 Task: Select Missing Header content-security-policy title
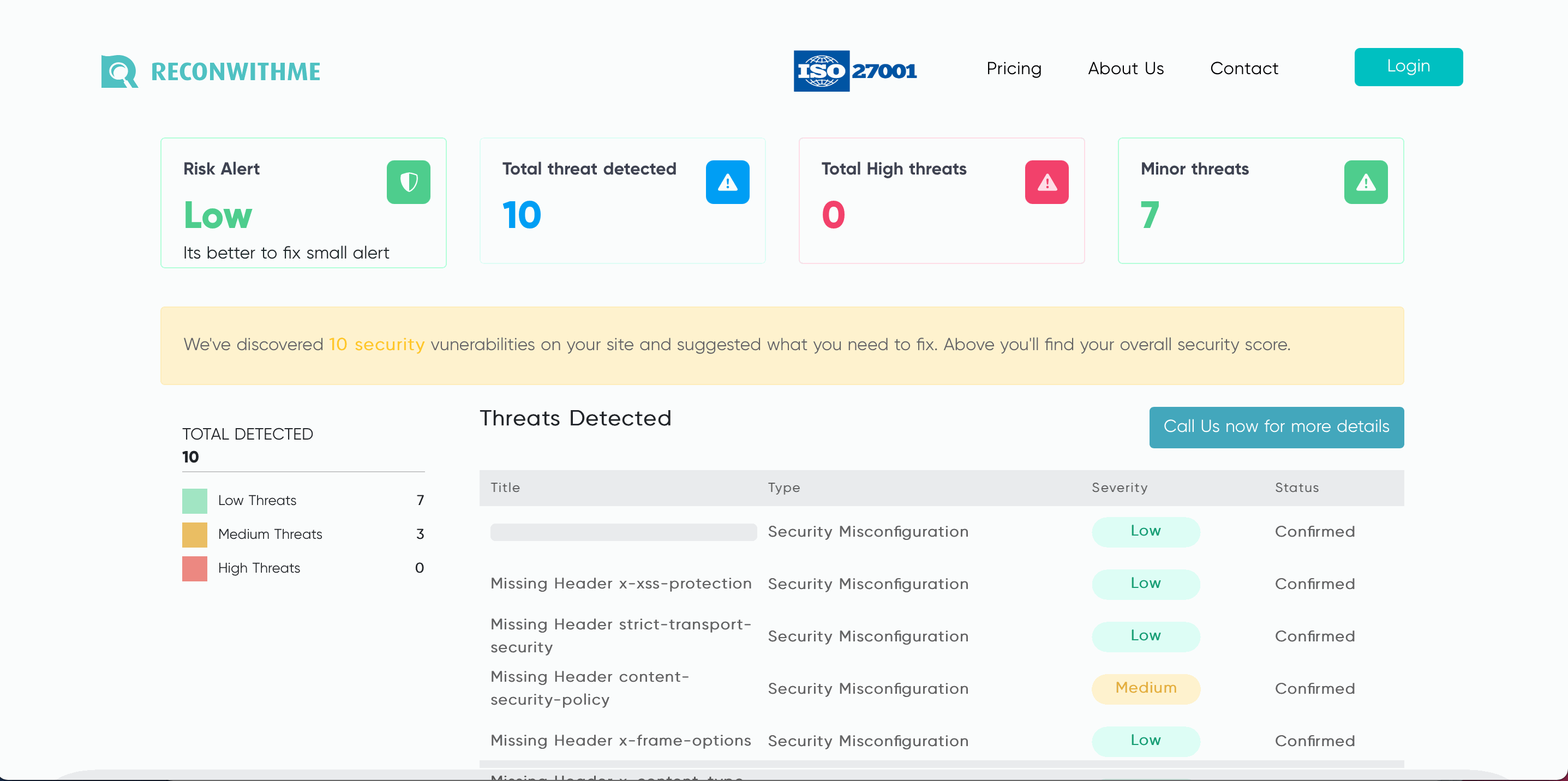pyautogui.click(x=589, y=688)
